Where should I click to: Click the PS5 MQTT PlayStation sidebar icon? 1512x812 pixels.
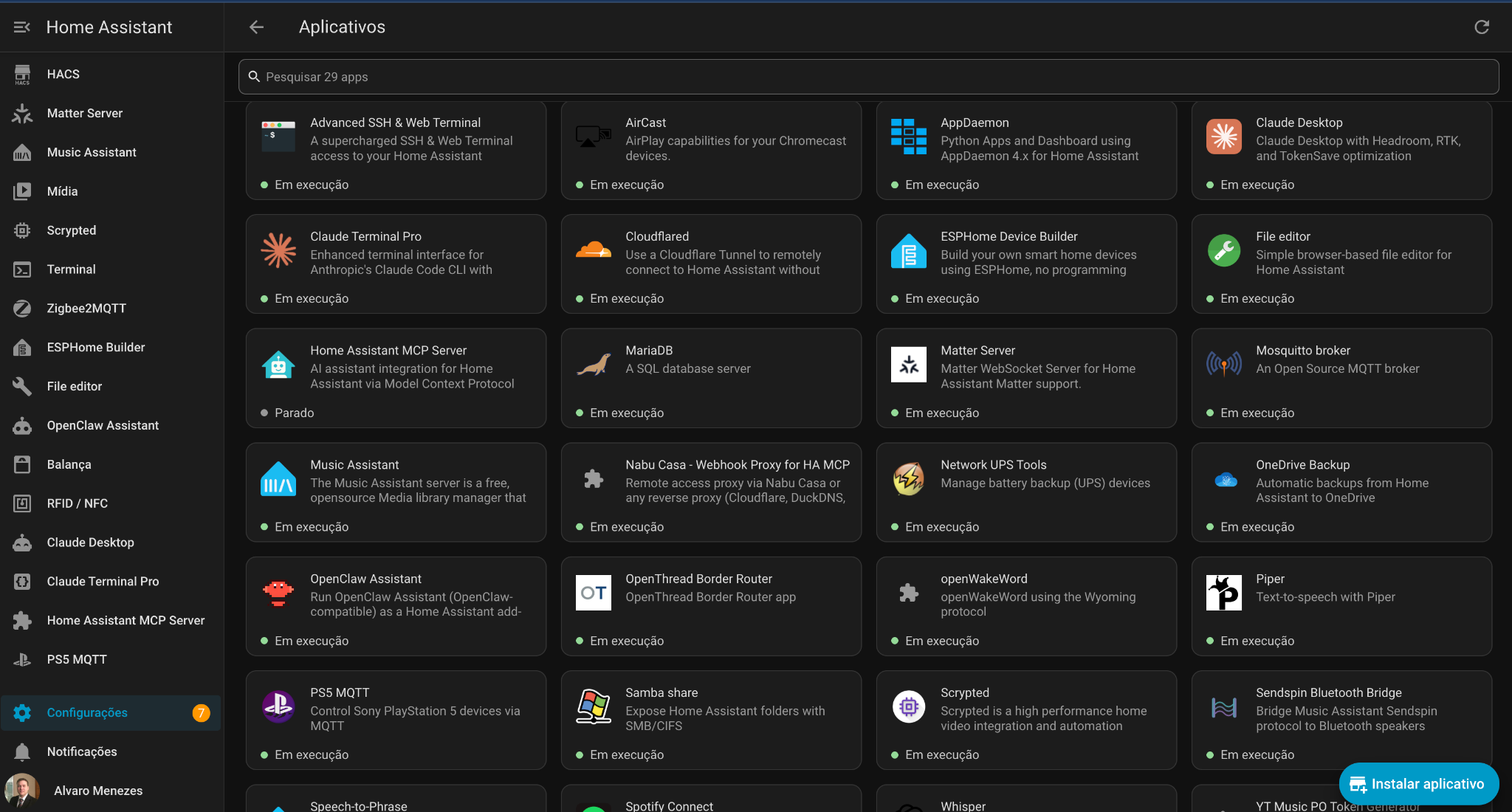[22, 659]
